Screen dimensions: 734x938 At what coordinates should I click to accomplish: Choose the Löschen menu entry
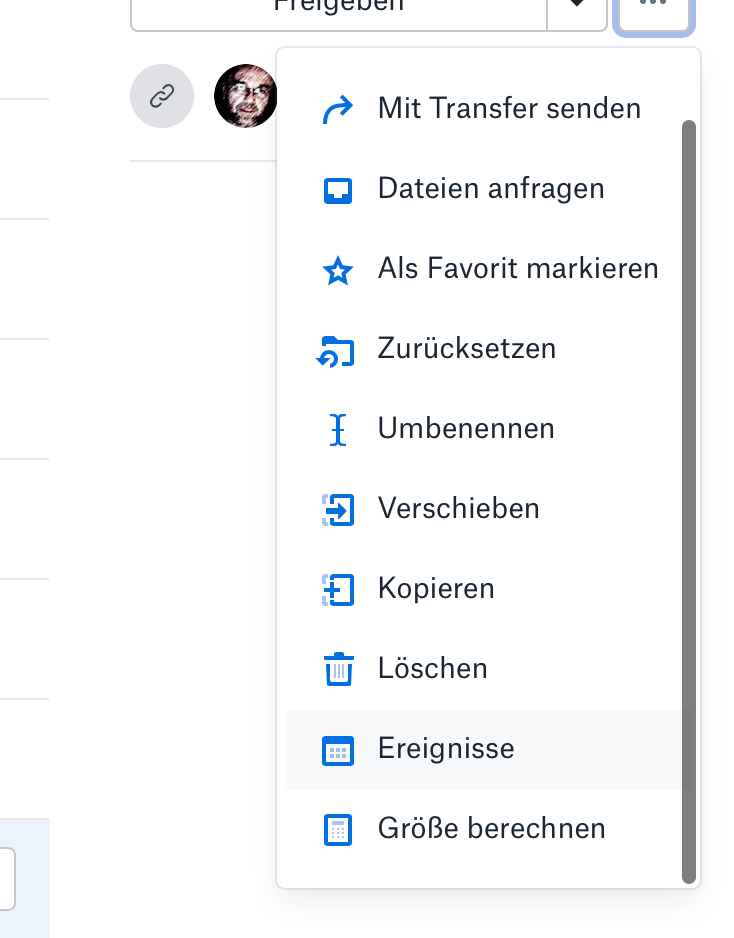click(x=433, y=669)
